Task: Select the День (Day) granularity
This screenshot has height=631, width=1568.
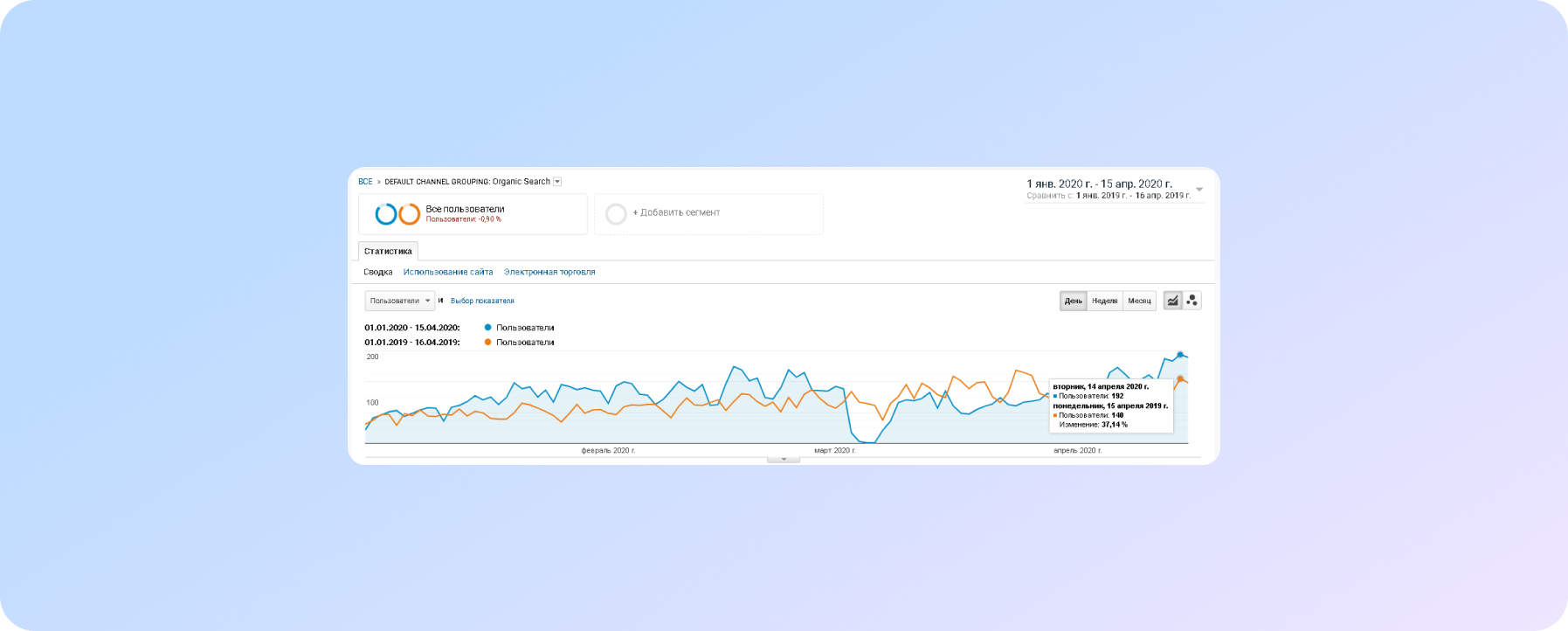Action: tap(1074, 301)
